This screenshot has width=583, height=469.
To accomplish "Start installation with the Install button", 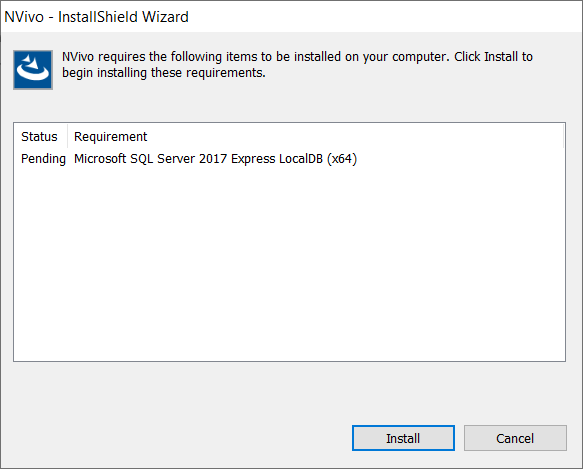I will click(x=403, y=438).
